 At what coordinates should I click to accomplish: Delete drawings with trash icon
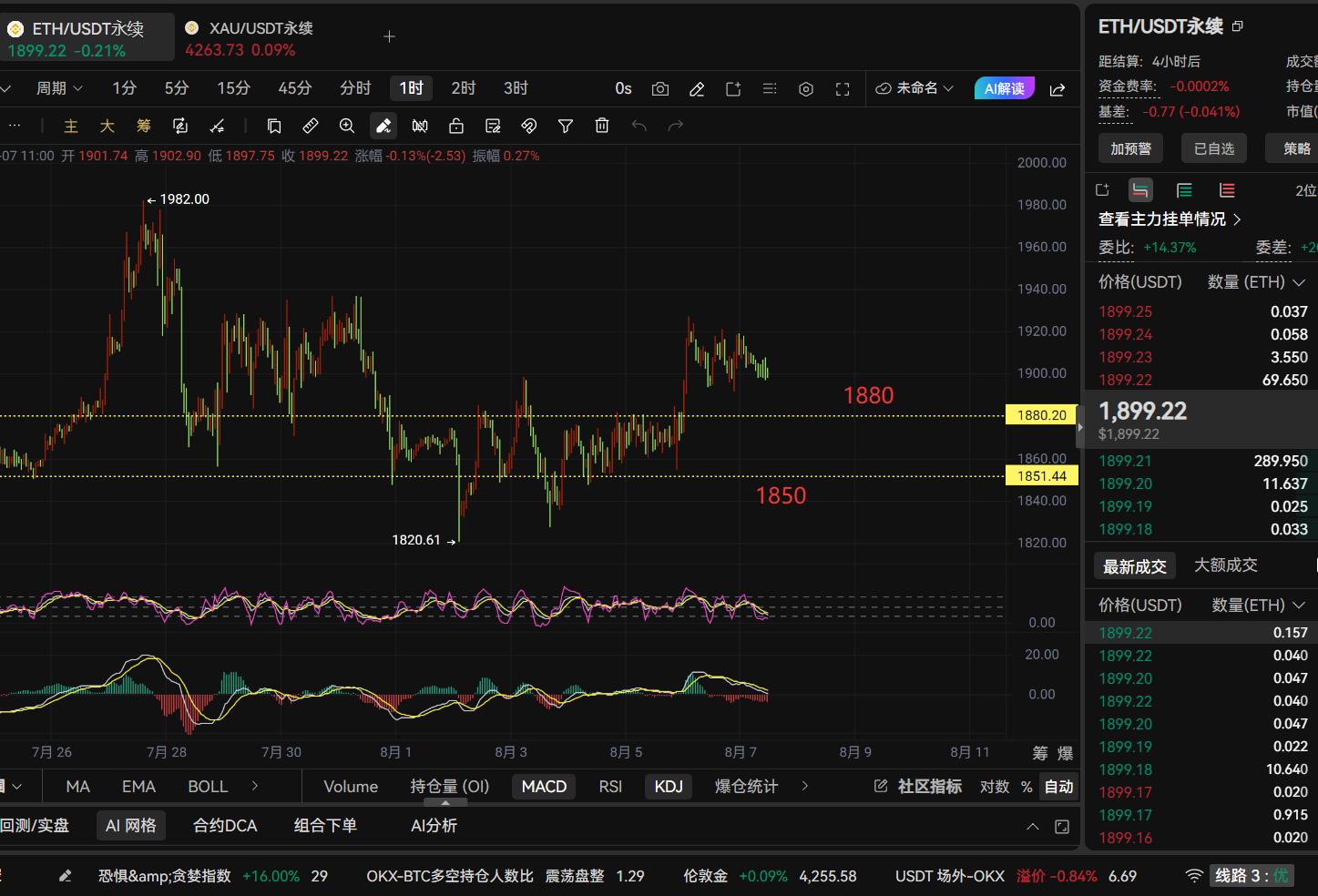click(x=602, y=126)
